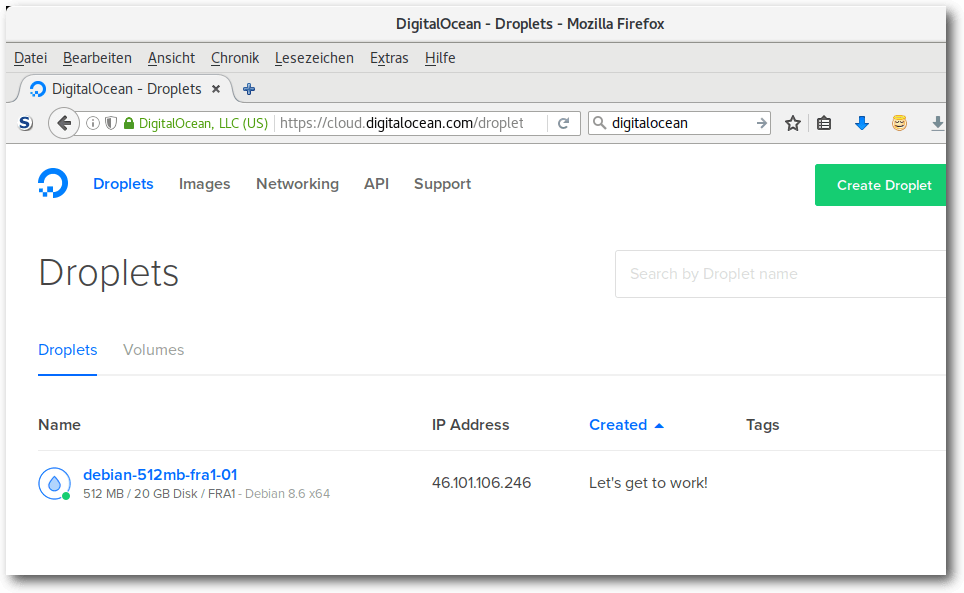Open the debian-512mb-fra1-01 droplet link
Screen dimensions: 964x593
click(x=160, y=475)
